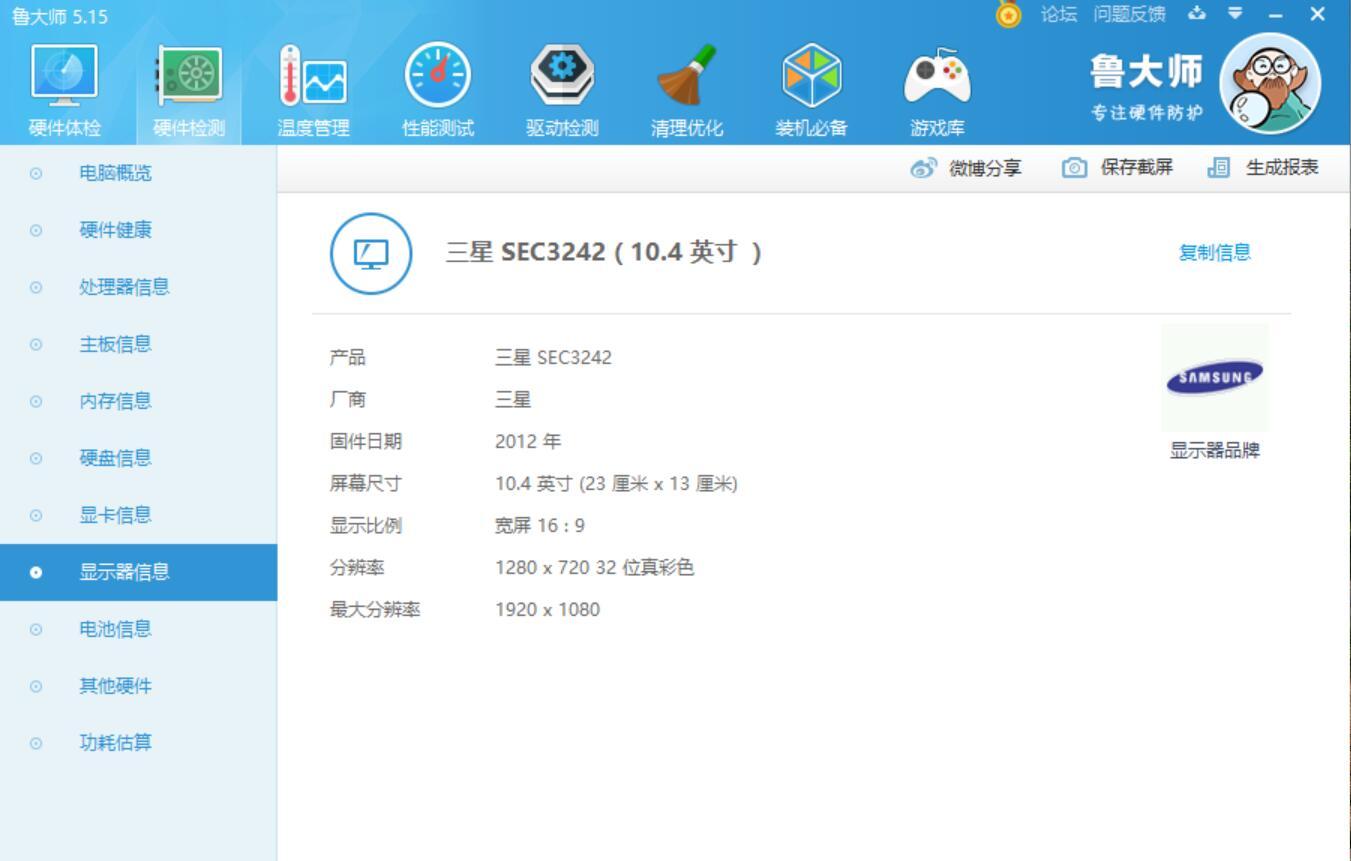1351x861 pixels.
Task: Select 主板信息 in sidebar
Action: (138, 344)
